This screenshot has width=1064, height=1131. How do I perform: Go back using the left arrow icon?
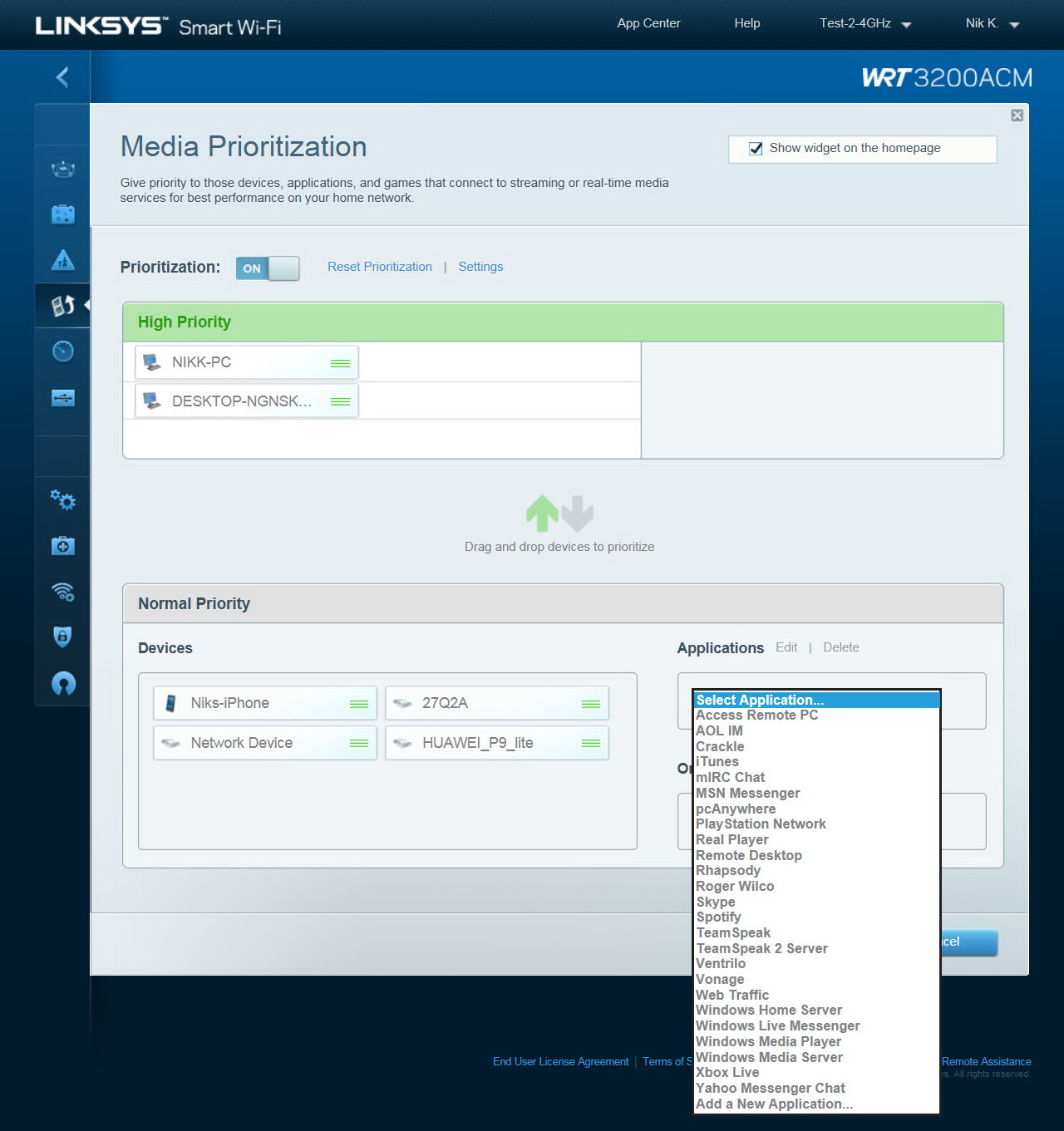click(x=62, y=77)
